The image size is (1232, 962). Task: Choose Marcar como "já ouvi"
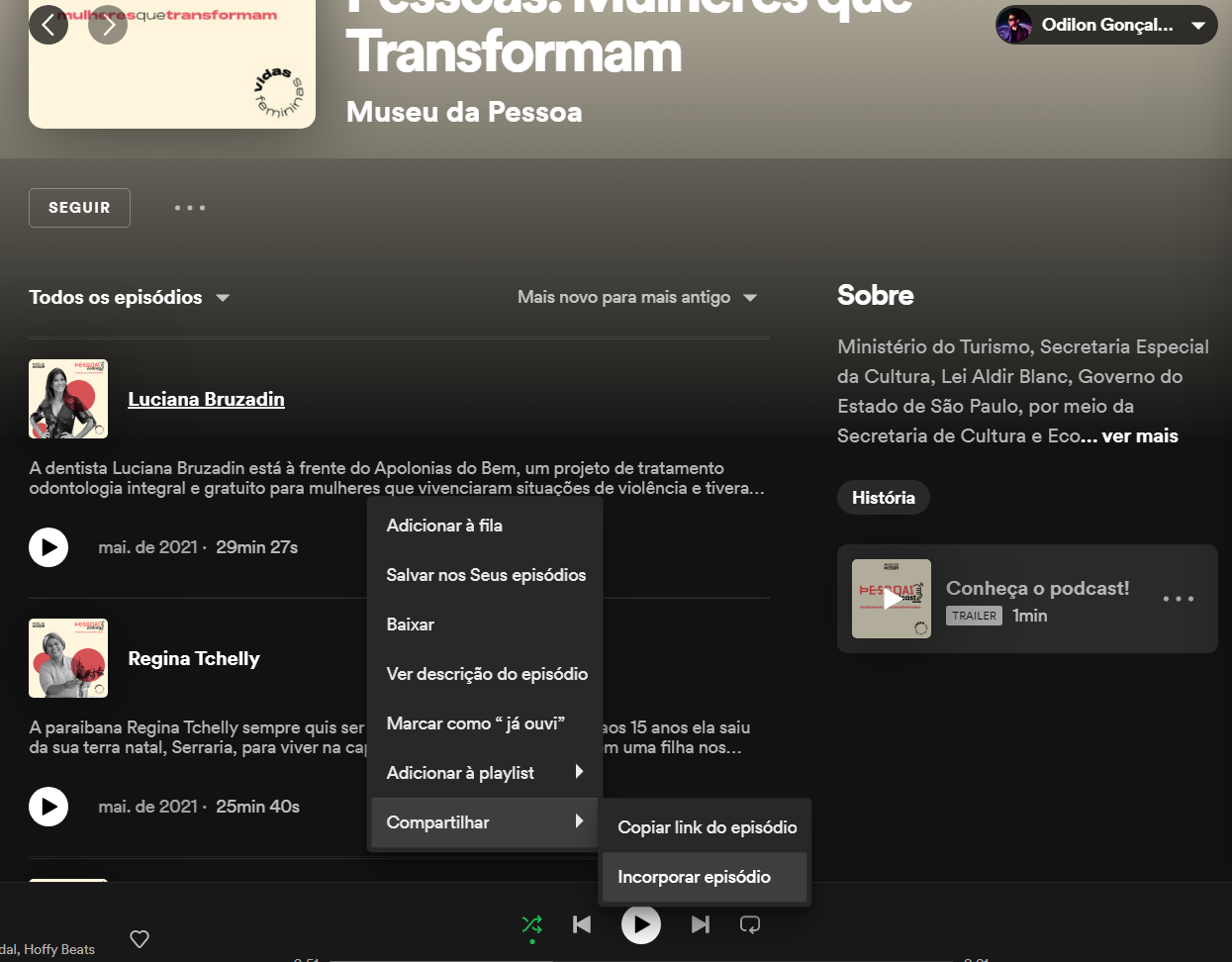coord(485,723)
